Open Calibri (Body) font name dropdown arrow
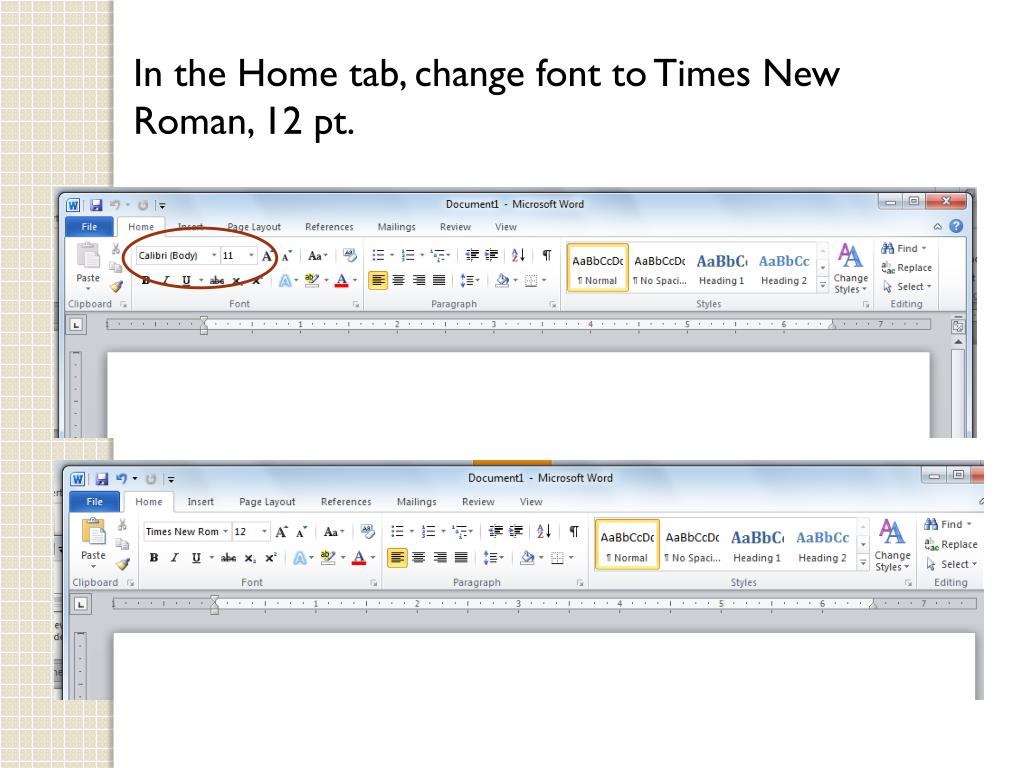Screen dimensions: 1024x768 click(214, 255)
